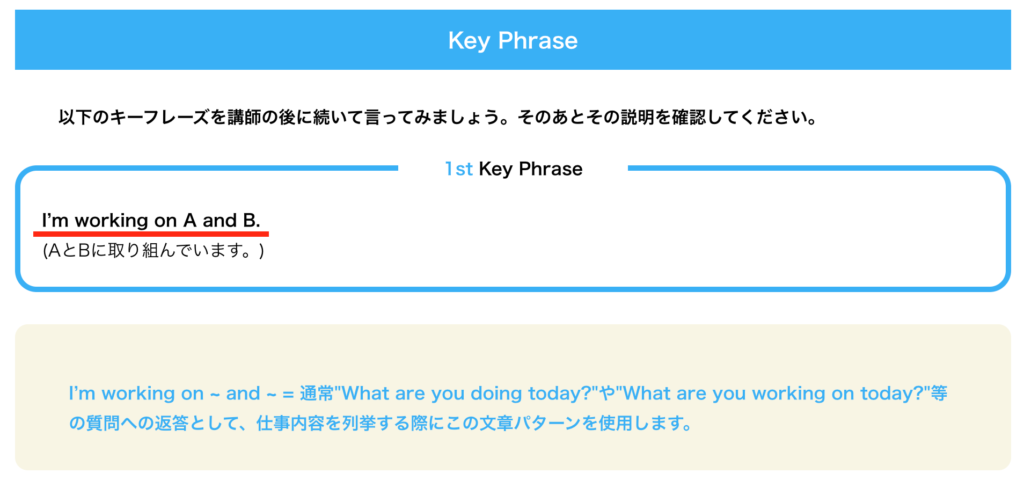This screenshot has height=495, width=1024.
Task: Click the word "working" in key phrase
Action: (112, 221)
